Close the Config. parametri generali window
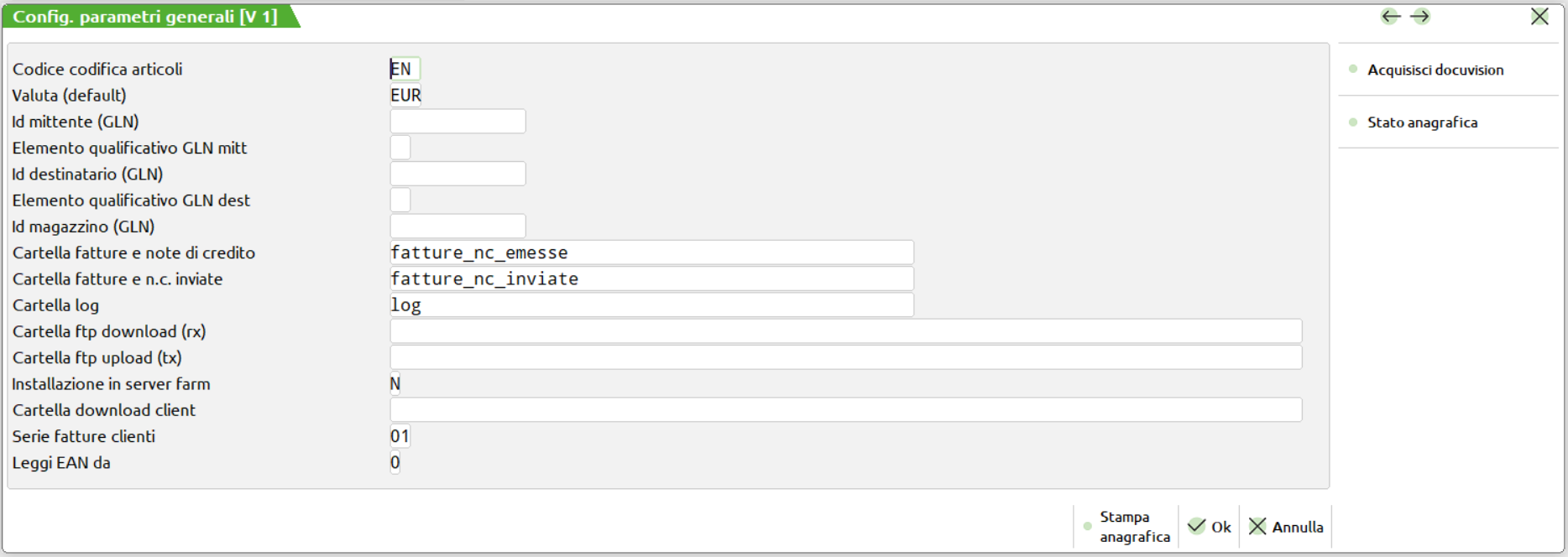The width and height of the screenshot is (1568, 557). pyautogui.click(x=1539, y=17)
